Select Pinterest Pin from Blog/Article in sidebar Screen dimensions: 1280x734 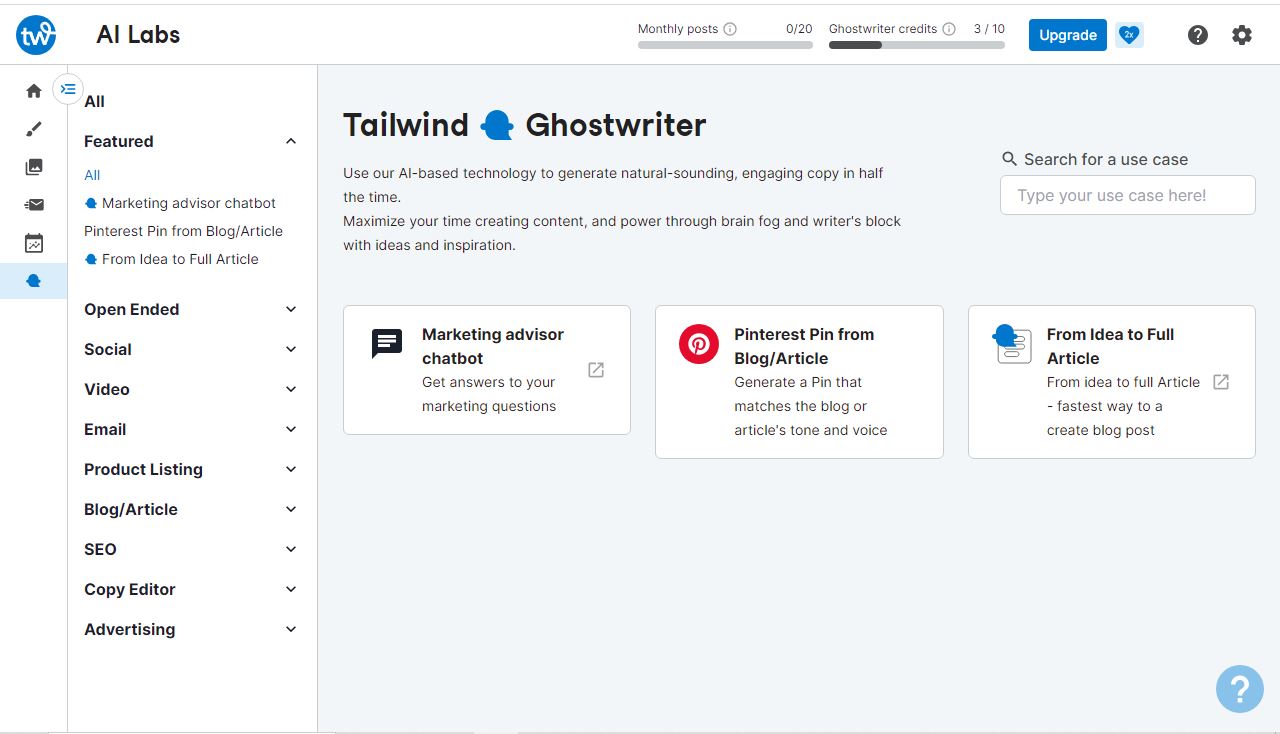pyautogui.click(x=184, y=231)
